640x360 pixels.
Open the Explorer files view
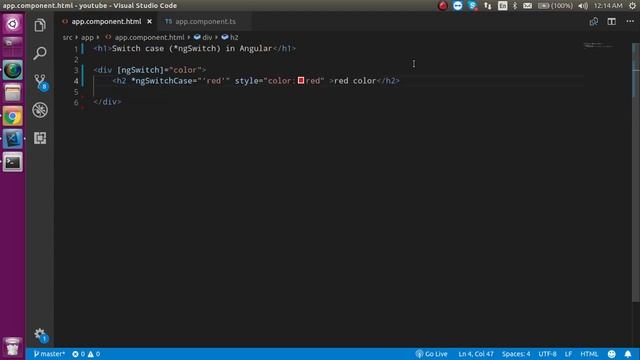[x=40, y=25]
